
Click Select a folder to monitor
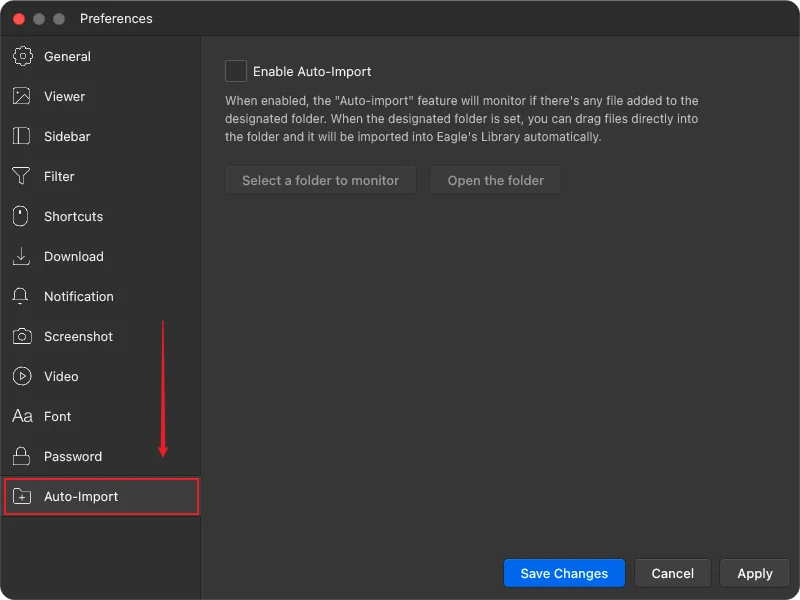320,180
